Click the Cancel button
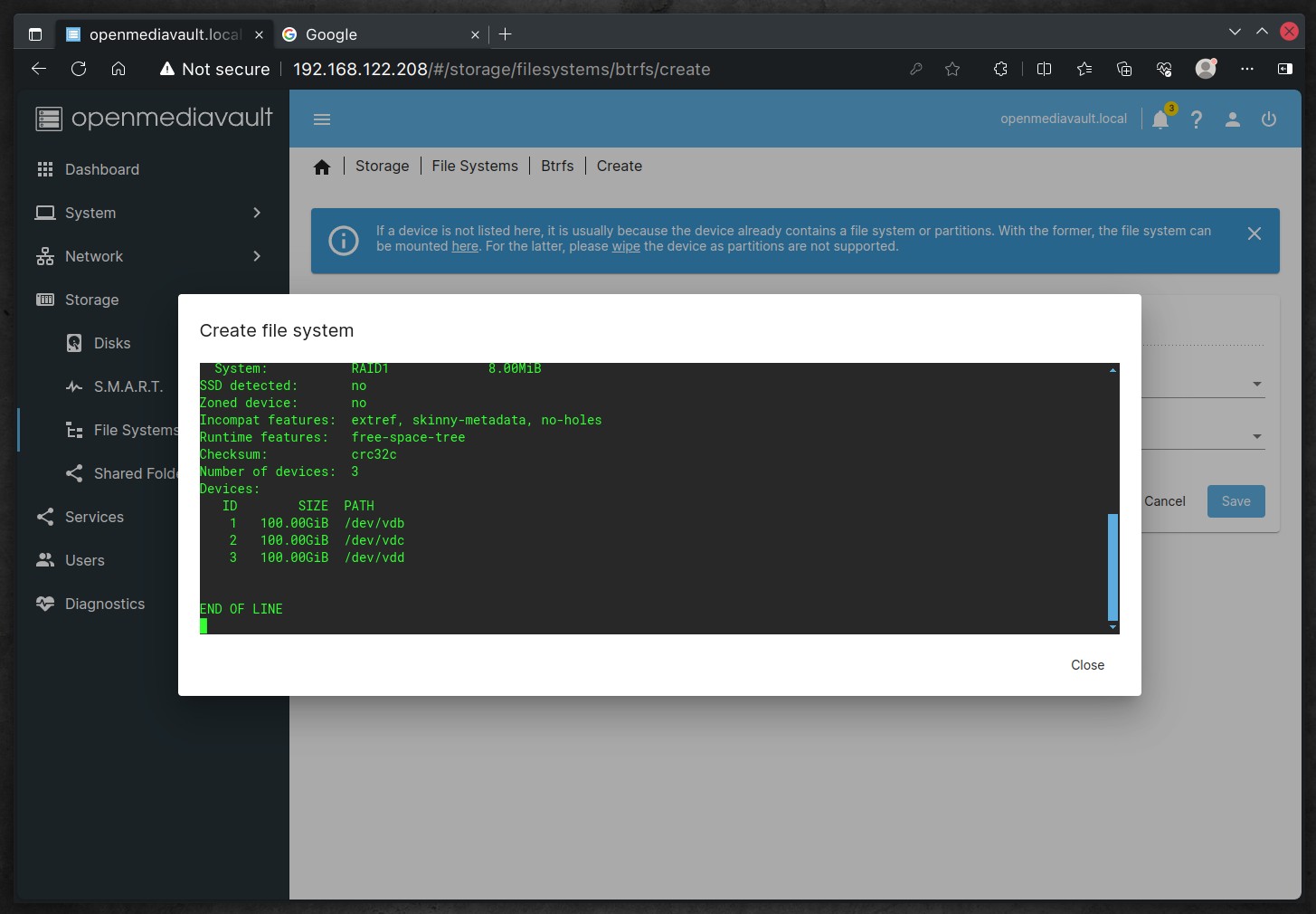 [x=1165, y=501]
